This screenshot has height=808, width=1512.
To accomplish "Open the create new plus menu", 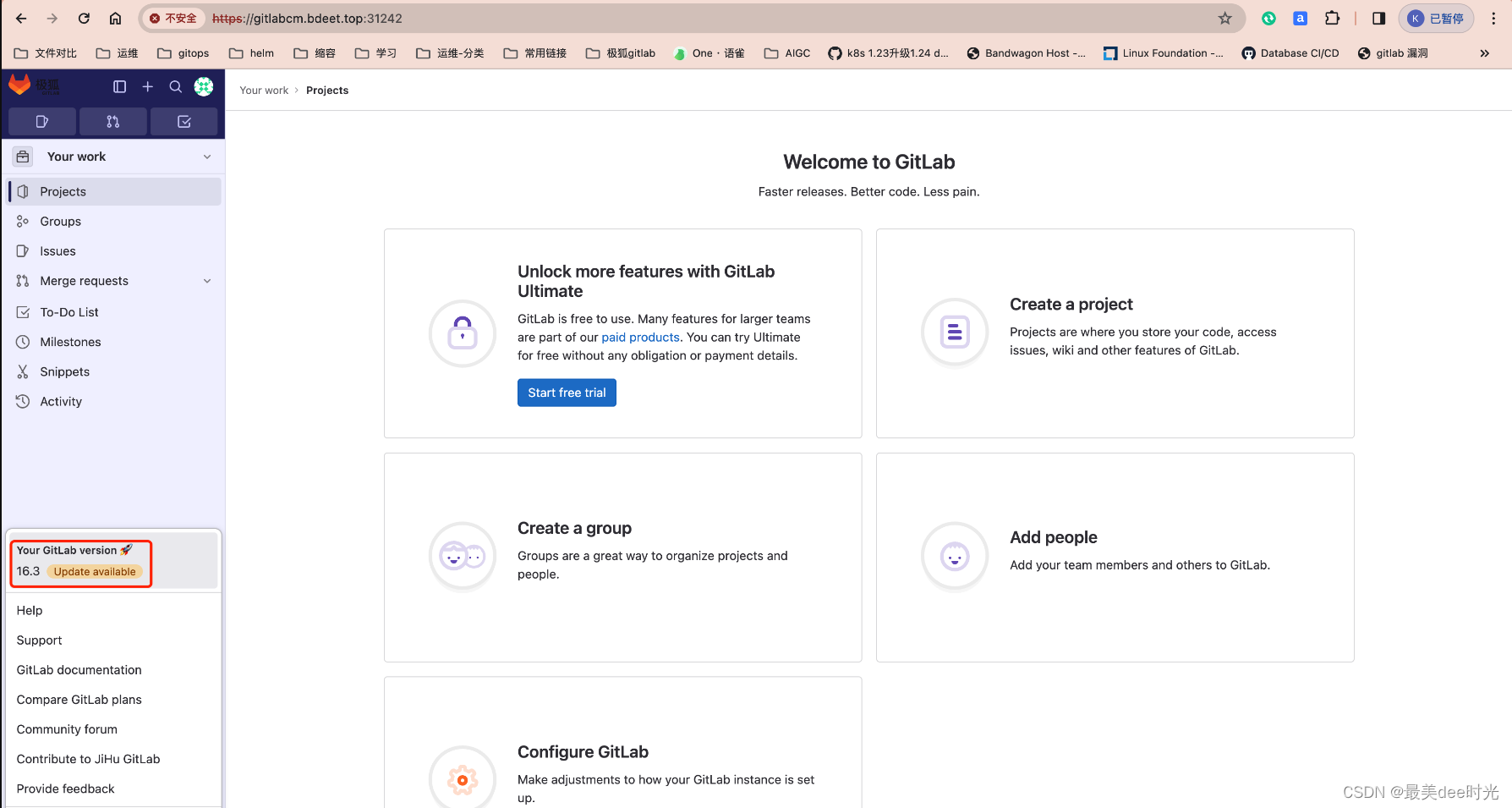I will click(x=147, y=86).
